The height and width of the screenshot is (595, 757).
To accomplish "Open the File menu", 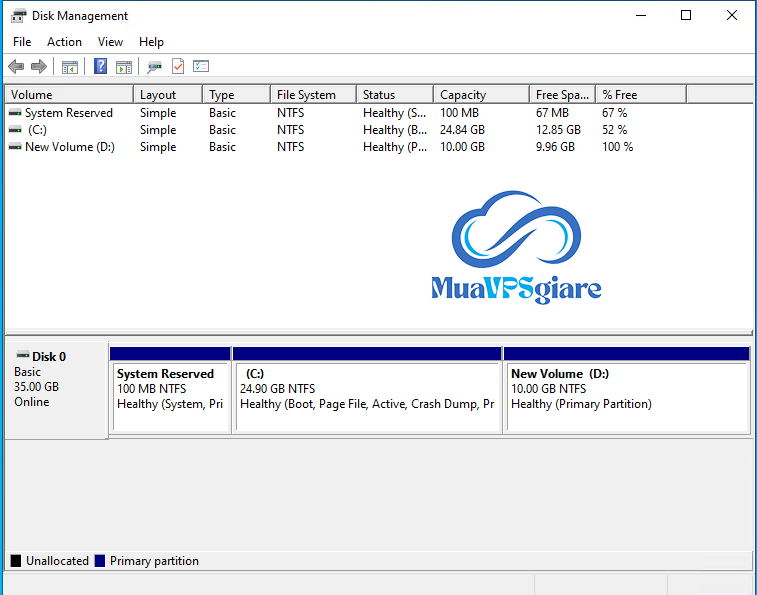I will [x=22, y=42].
